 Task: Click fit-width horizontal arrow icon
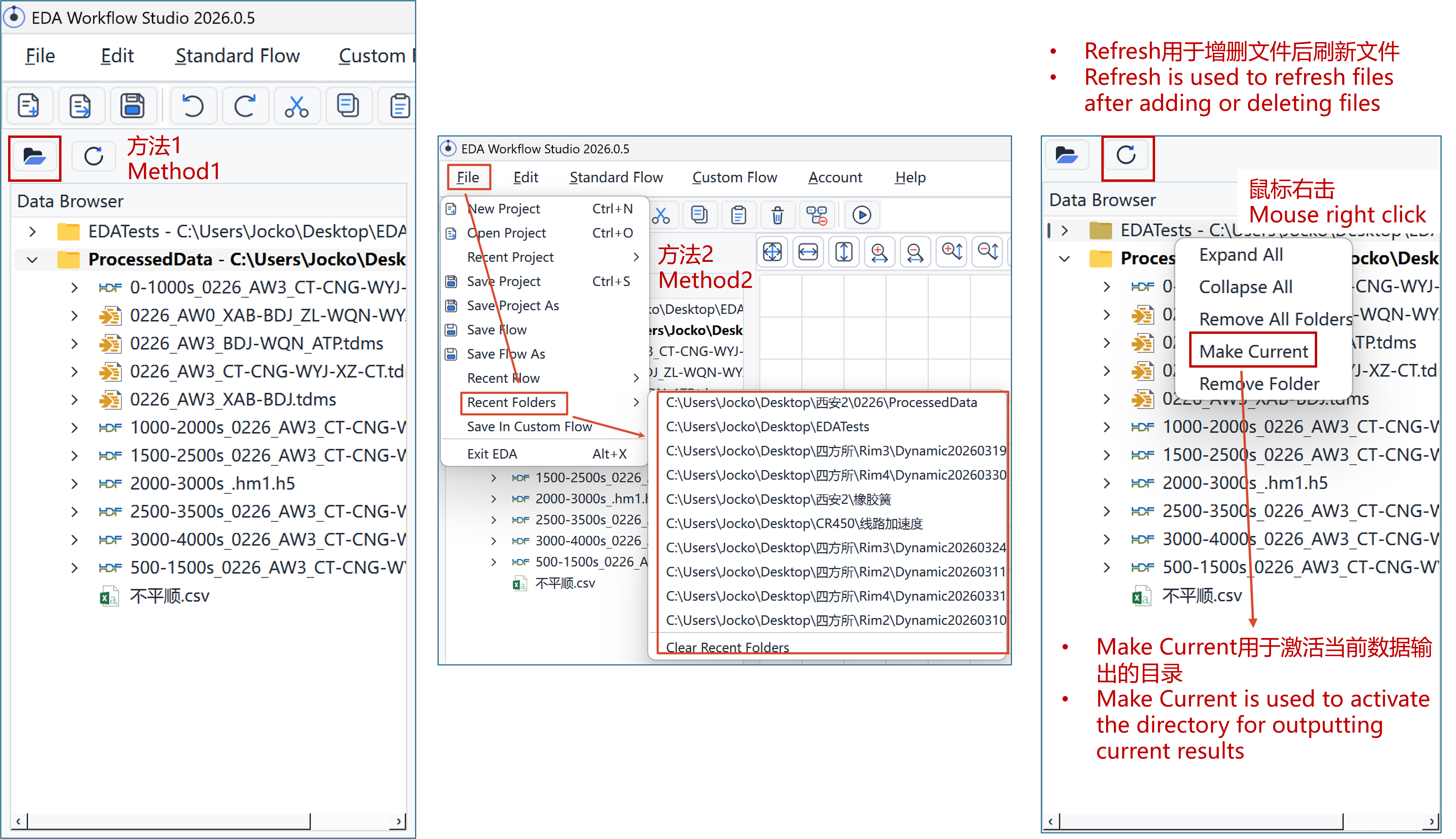[808, 252]
